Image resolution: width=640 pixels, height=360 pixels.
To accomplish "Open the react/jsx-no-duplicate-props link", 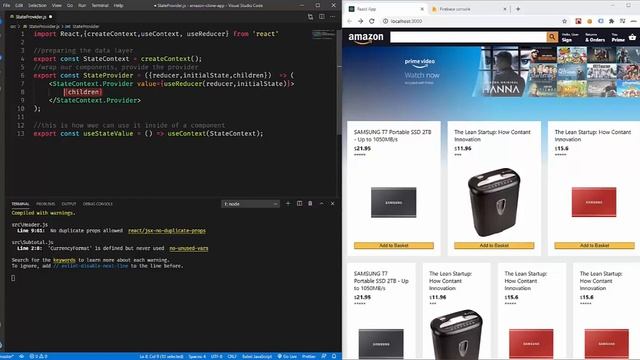I will pos(167,231).
